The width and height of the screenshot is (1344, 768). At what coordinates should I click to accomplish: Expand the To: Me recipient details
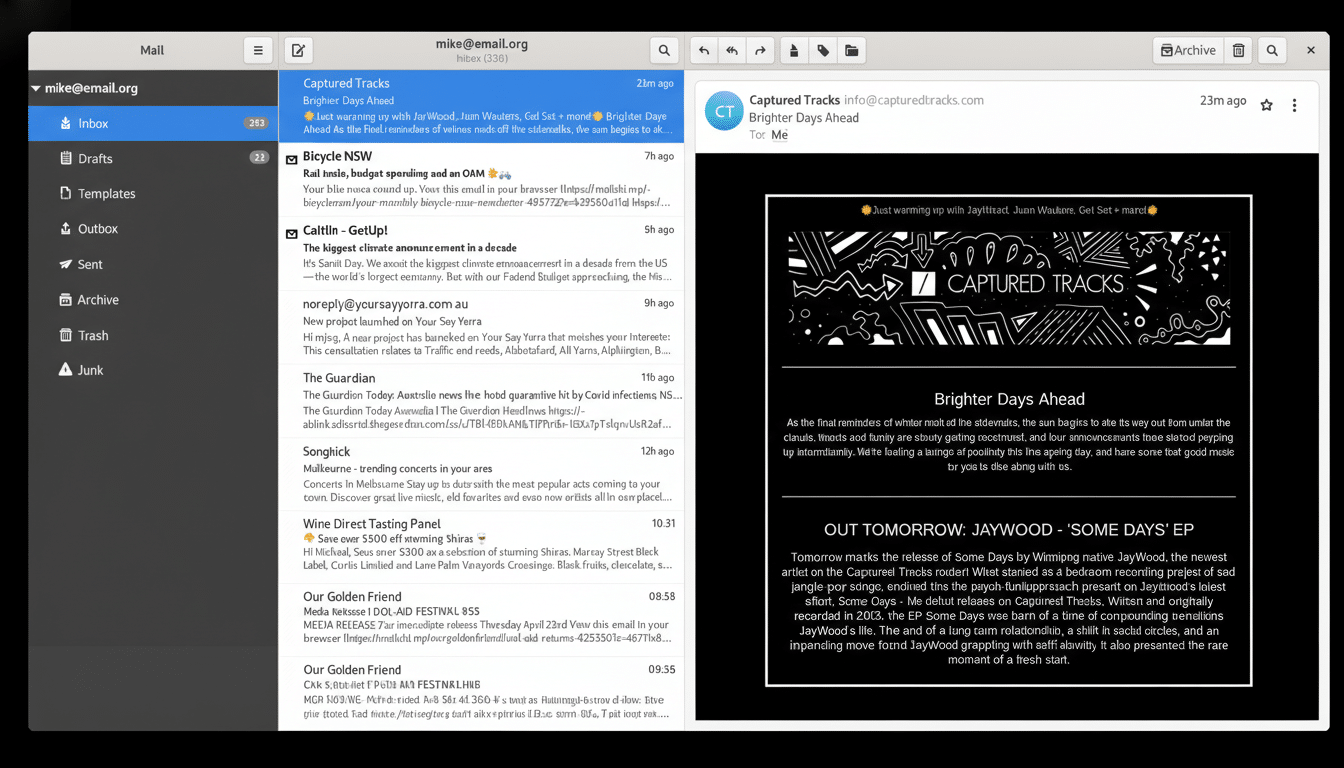coord(779,134)
